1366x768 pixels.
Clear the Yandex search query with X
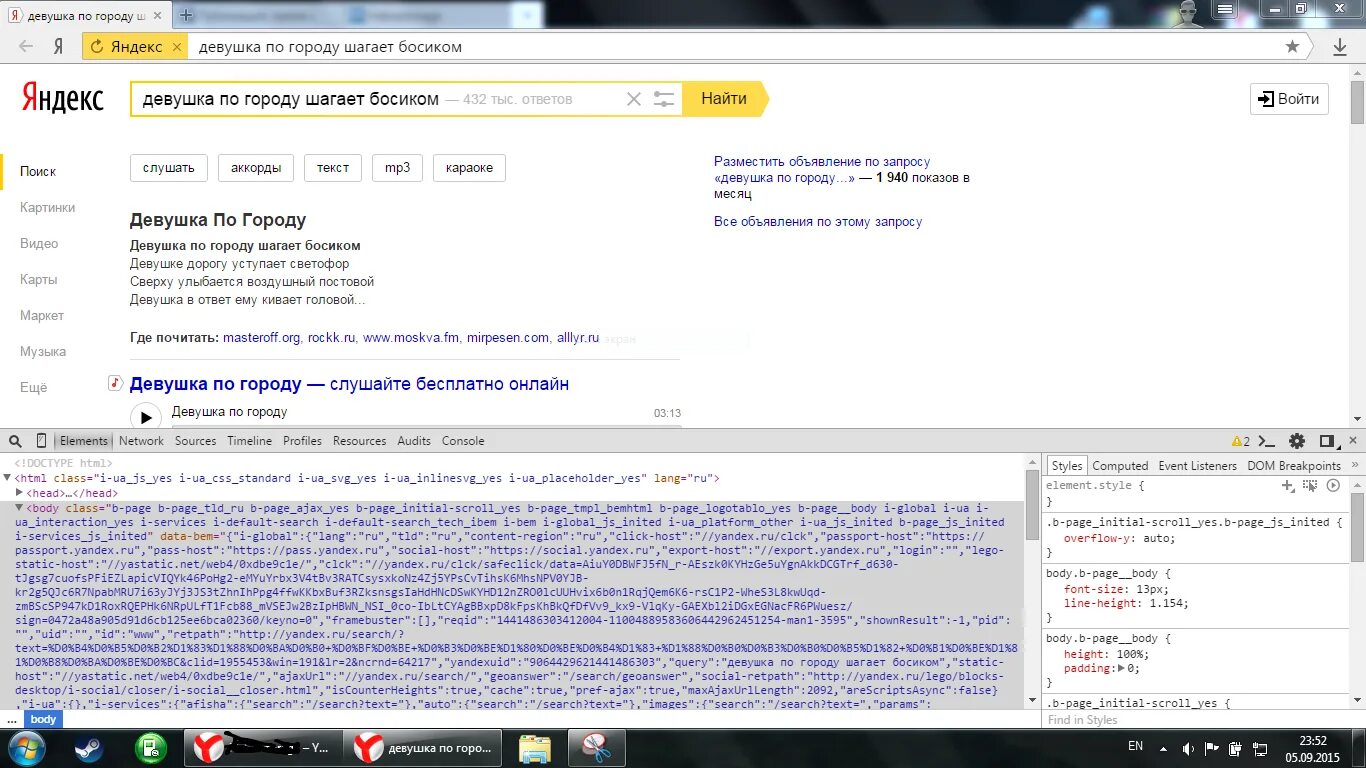click(x=634, y=99)
